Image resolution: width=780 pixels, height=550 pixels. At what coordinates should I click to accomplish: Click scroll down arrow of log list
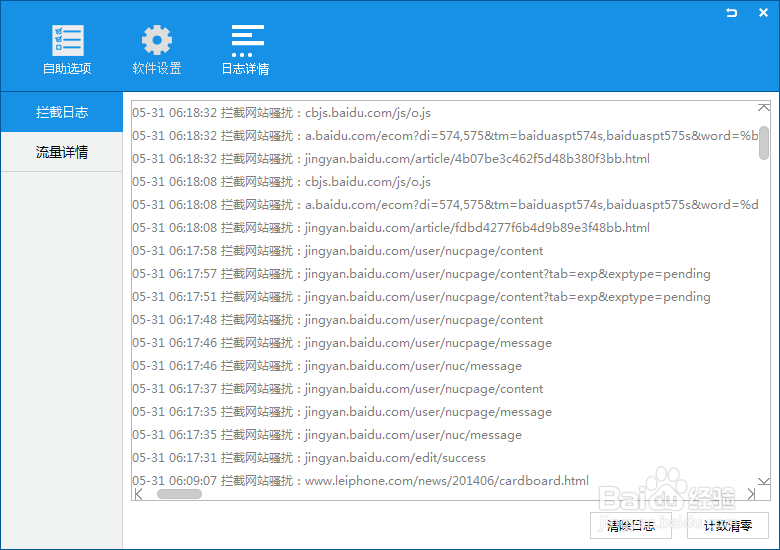point(764,481)
